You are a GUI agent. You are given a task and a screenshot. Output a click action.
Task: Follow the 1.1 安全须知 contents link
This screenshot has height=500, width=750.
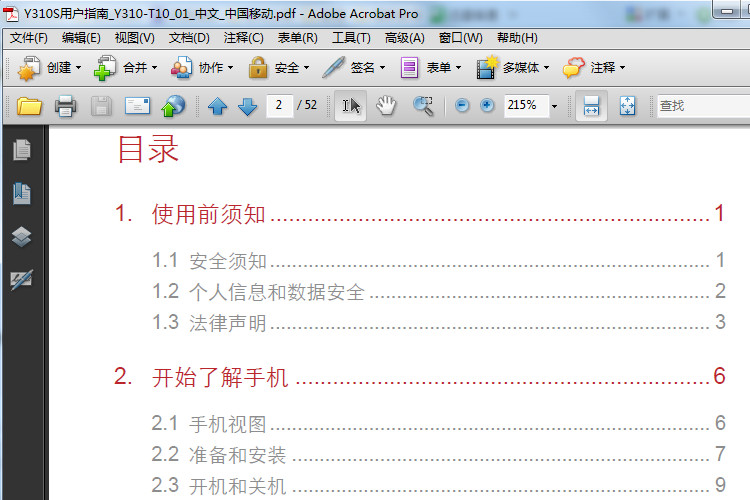pos(209,261)
